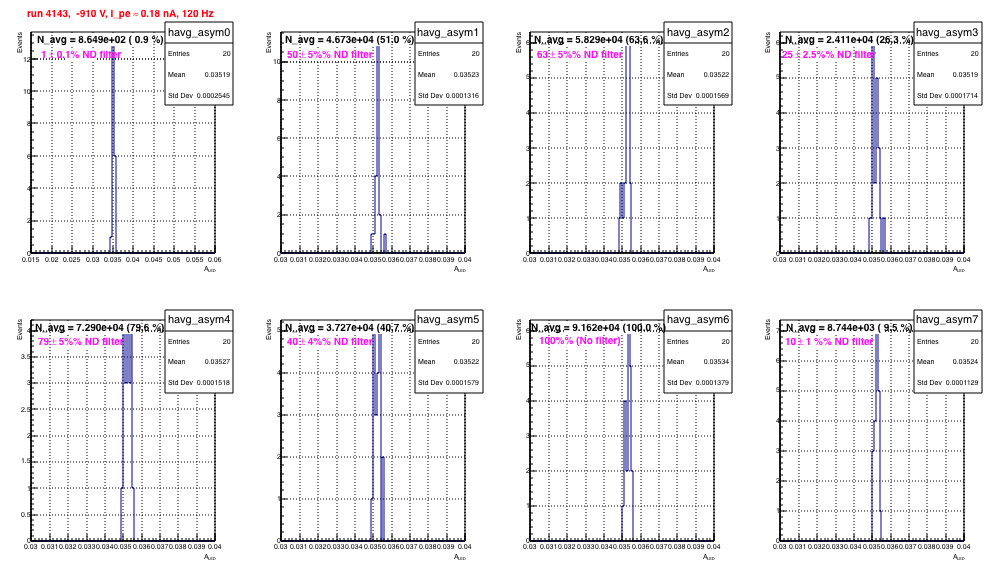Click the N_avg = 5.829e+04 label

598,40
